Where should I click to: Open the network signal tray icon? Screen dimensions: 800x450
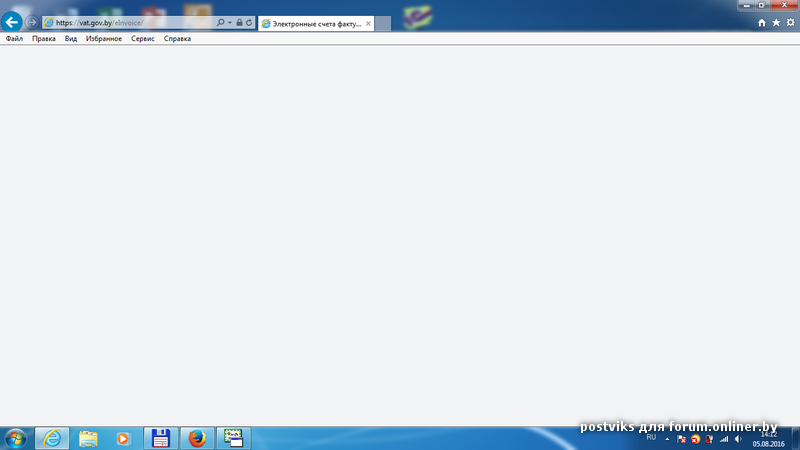pos(723,439)
